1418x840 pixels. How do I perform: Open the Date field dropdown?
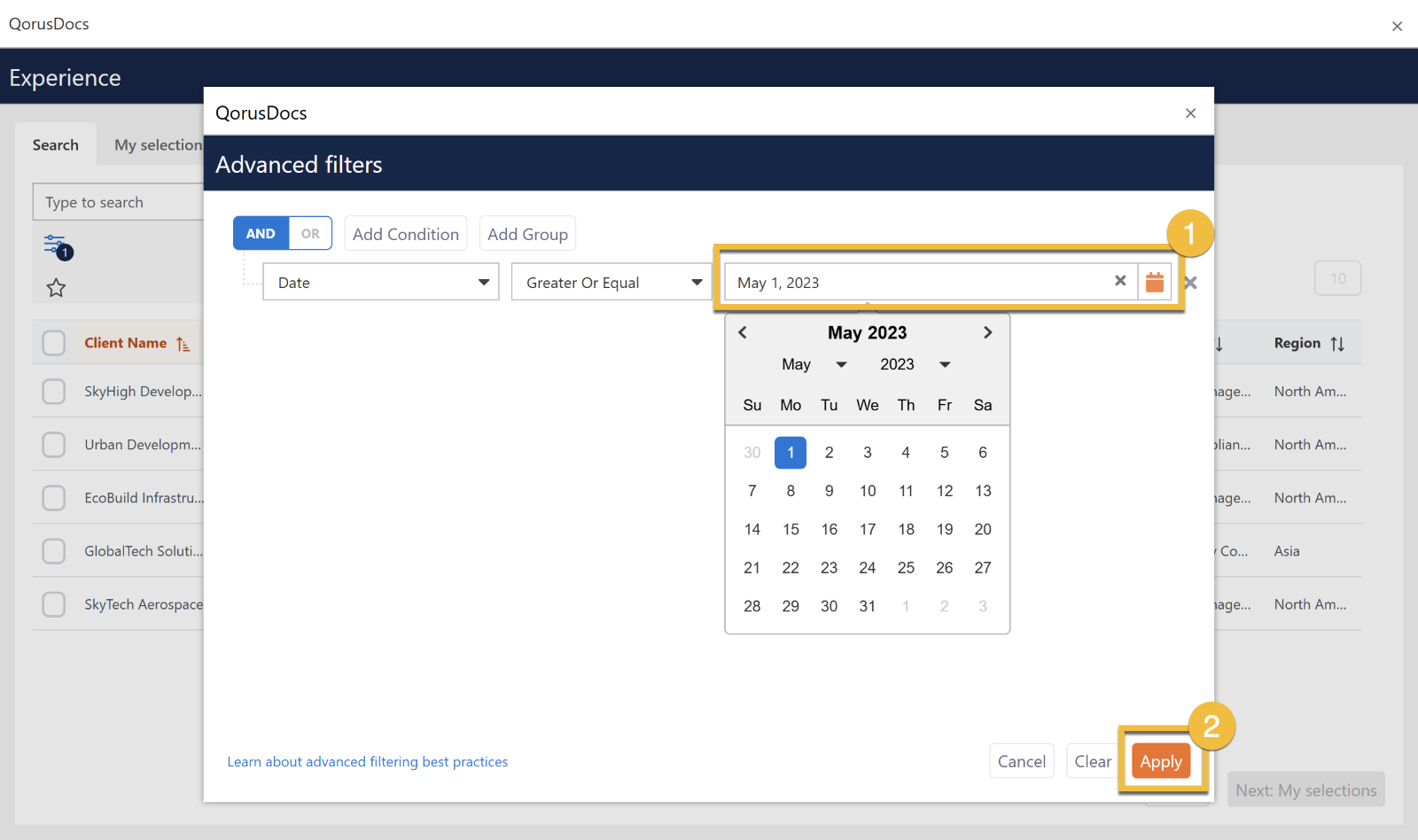[x=381, y=282]
